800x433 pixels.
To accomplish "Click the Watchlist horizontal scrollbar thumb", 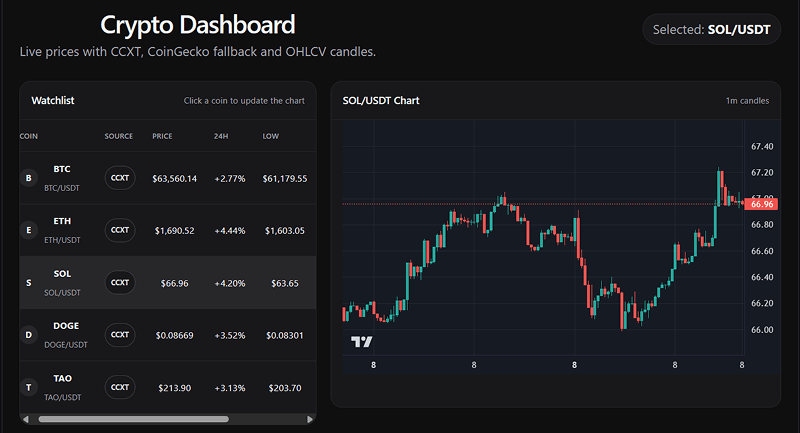I will click(x=134, y=419).
